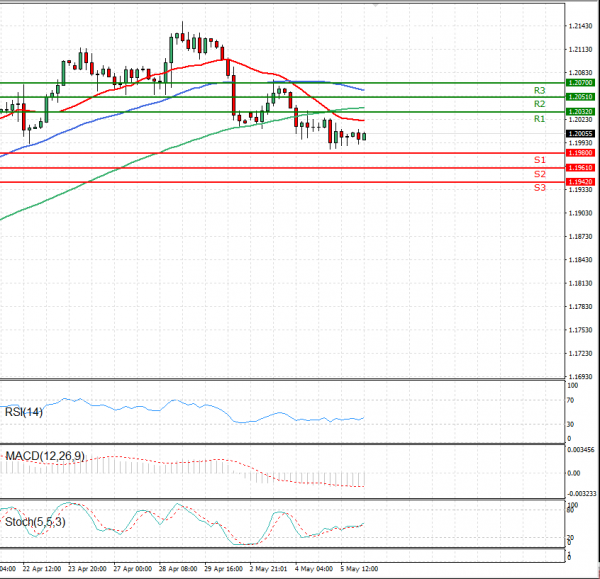The image size is (600, 579).
Task: Click the 1.20510 resistance price tag
Action: click(580, 97)
